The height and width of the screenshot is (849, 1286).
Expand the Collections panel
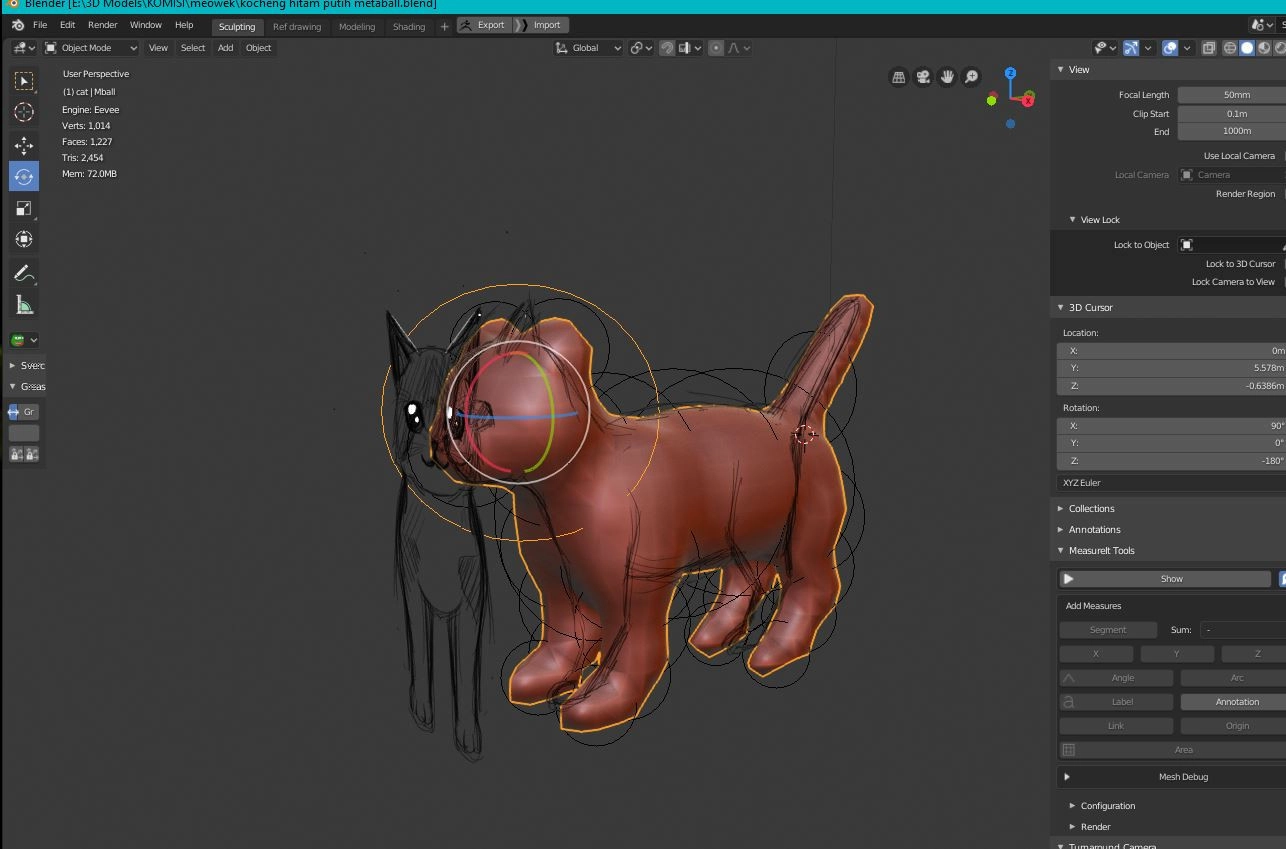coord(1091,509)
